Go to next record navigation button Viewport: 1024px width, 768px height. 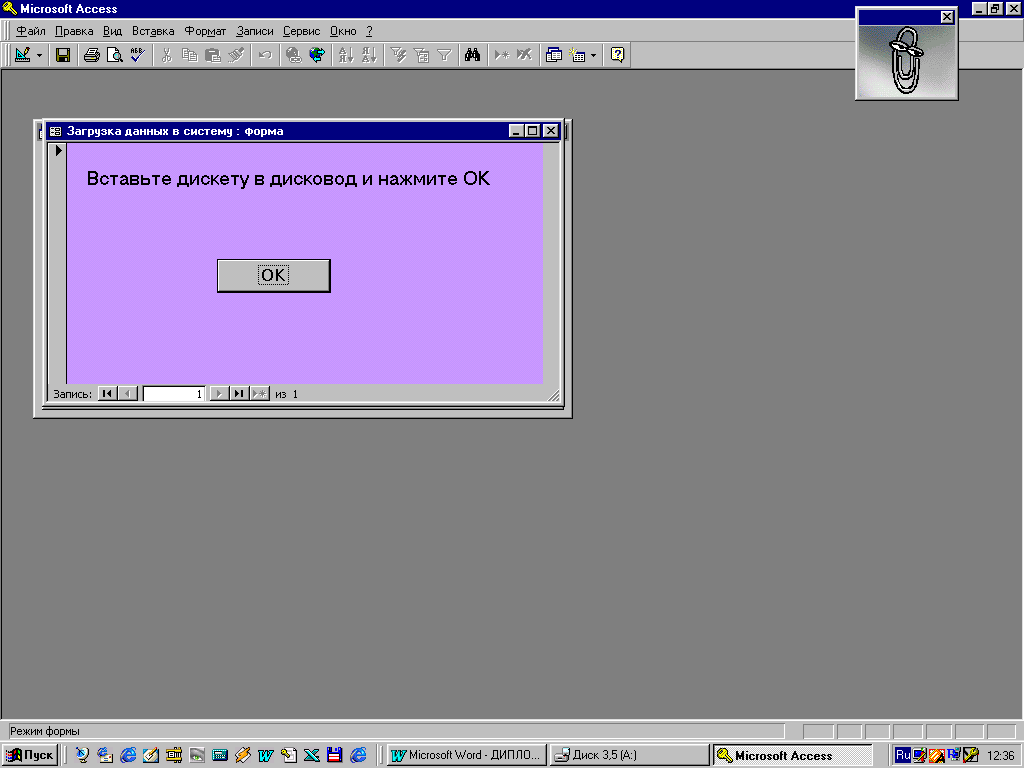click(x=219, y=394)
